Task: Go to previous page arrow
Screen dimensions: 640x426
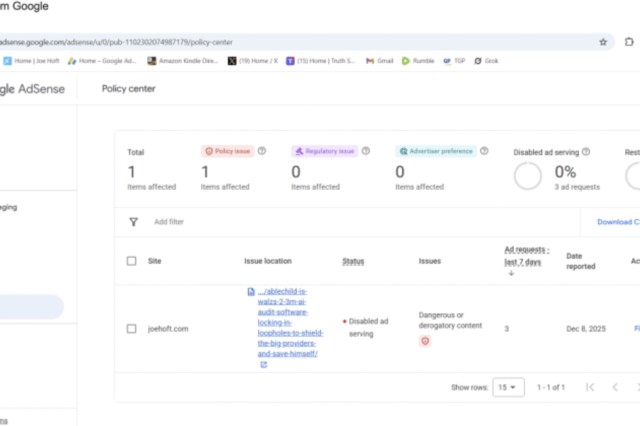Action: (x=615, y=387)
